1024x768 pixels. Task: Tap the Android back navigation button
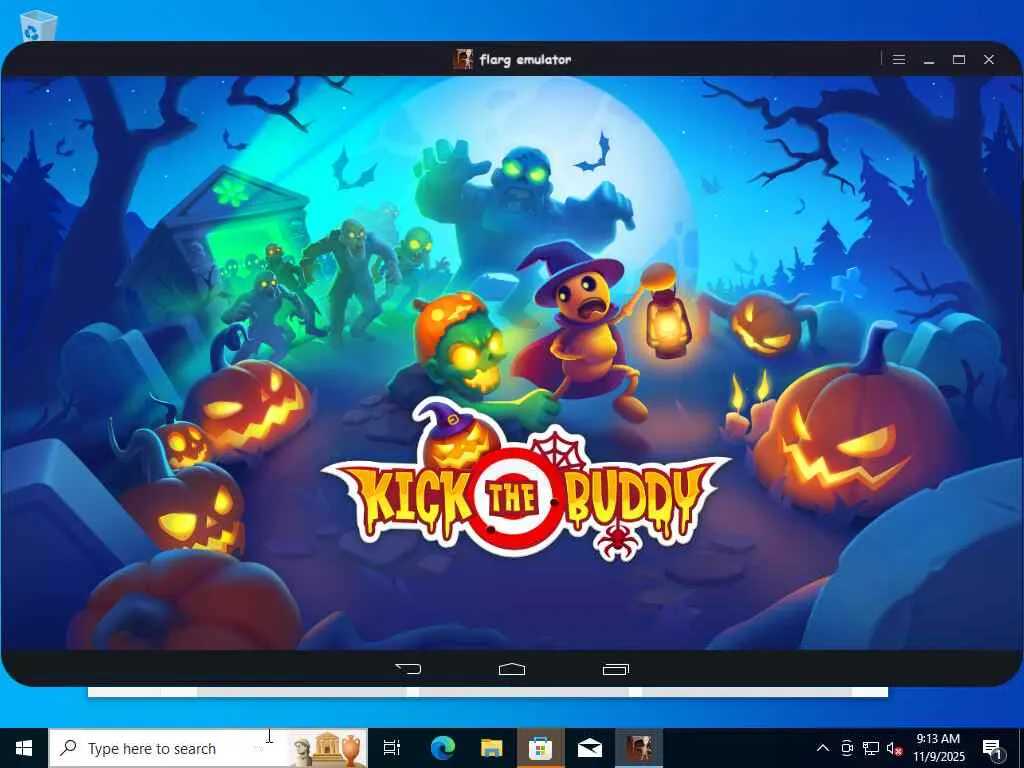[409, 669]
